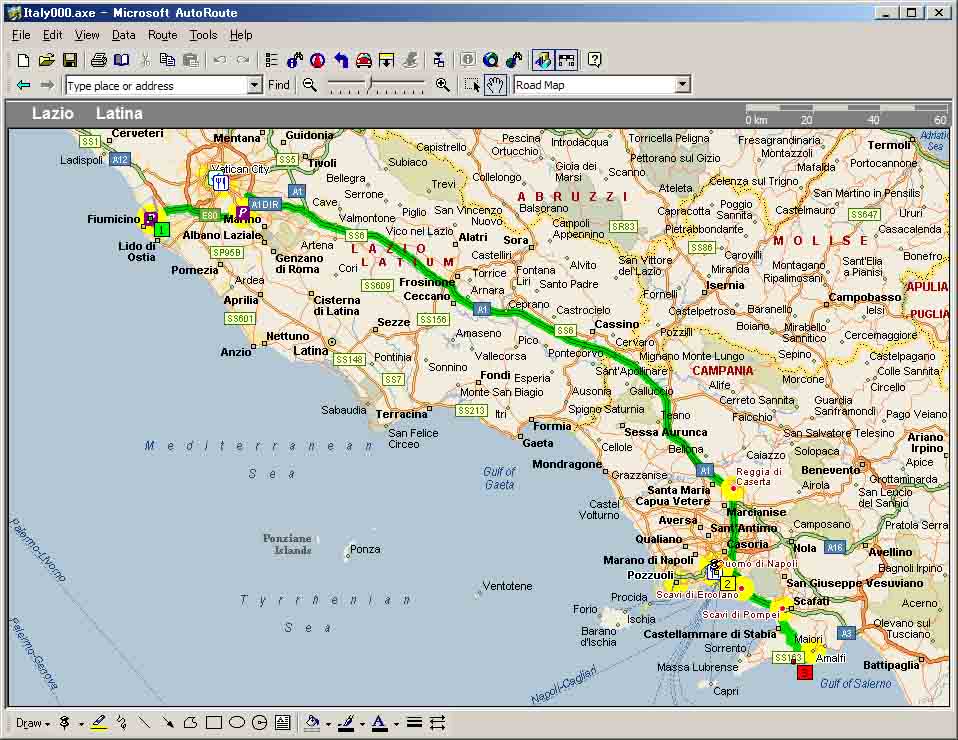Select the Oval drawing tool
Image resolution: width=958 pixels, height=740 pixels.
236,723
